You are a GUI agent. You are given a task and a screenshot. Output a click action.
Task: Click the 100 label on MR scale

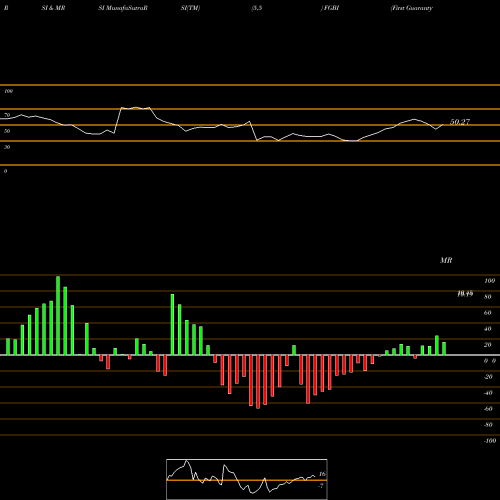[490, 281]
